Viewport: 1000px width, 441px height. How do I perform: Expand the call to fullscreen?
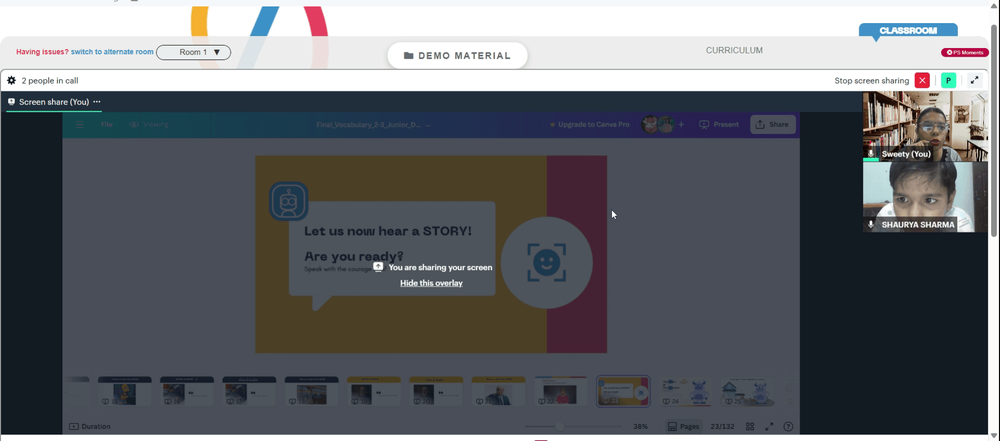tap(974, 80)
